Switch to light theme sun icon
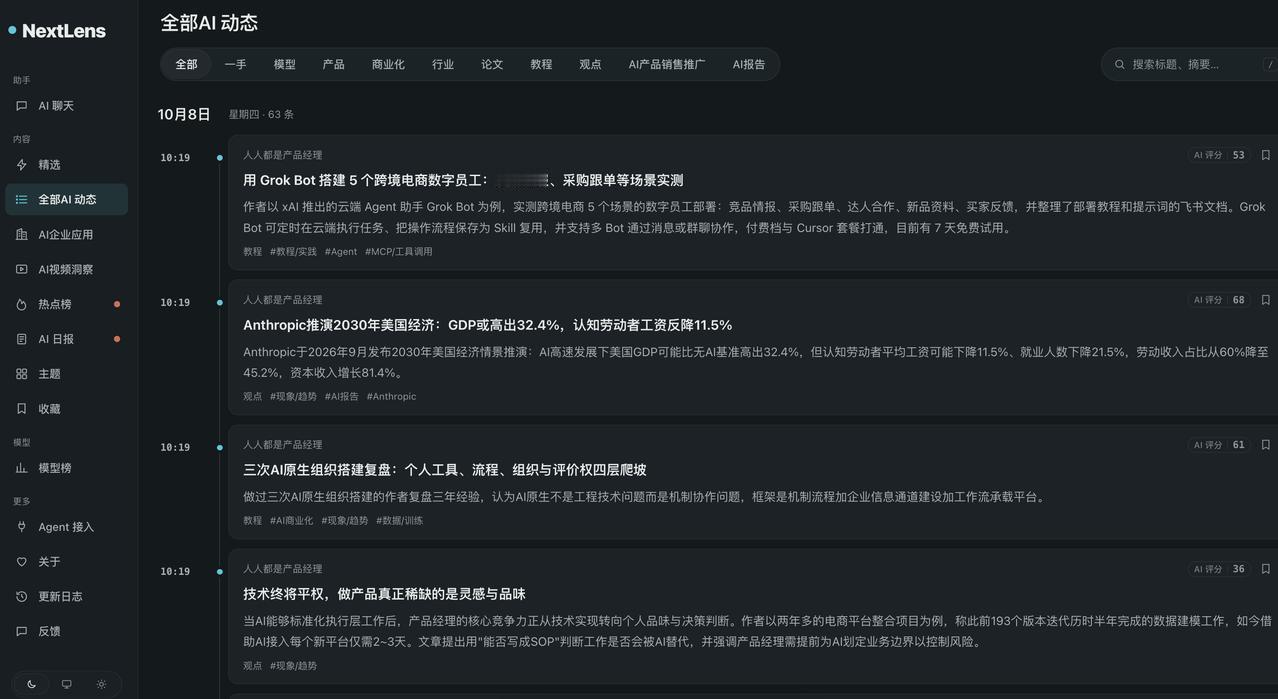1278x699 pixels. pos(101,685)
